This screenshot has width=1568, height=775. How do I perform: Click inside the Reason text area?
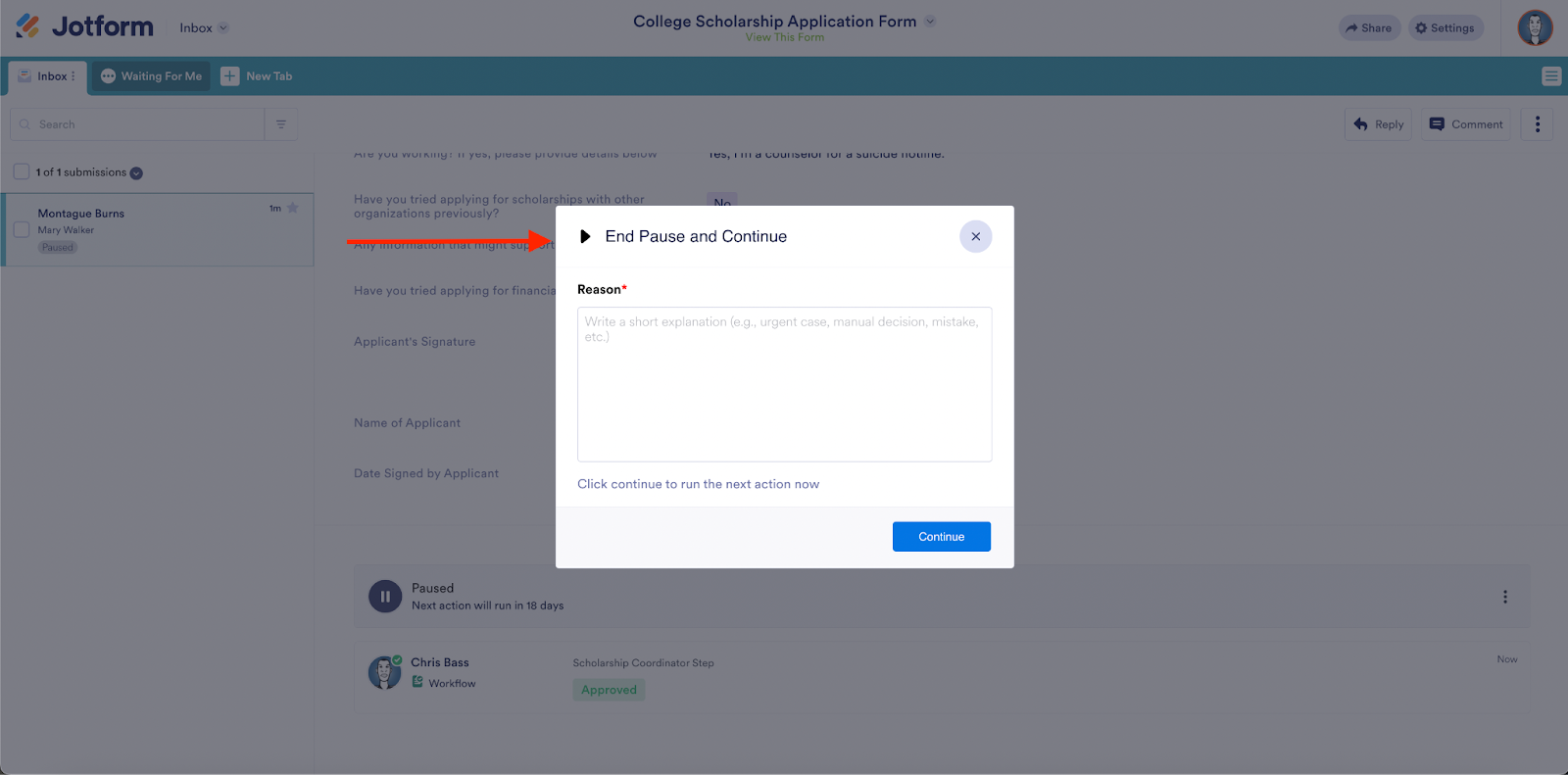(x=783, y=382)
